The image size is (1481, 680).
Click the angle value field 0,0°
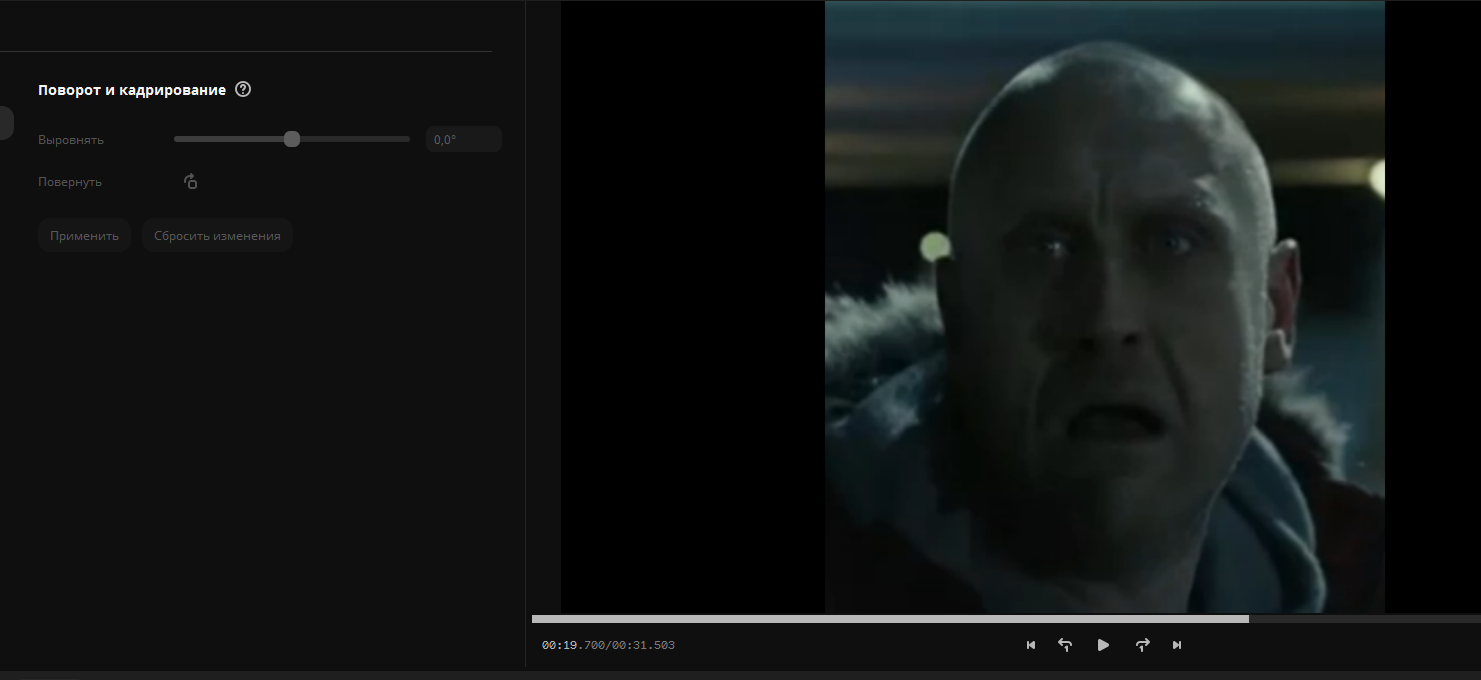(x=464, y=139)
